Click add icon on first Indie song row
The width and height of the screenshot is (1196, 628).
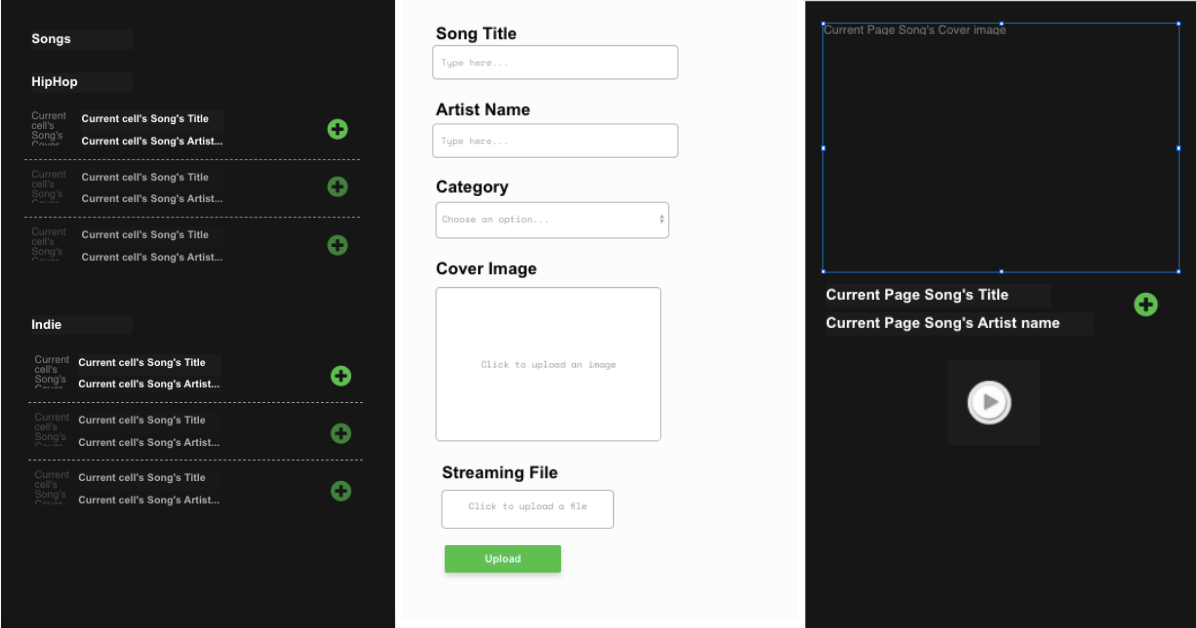[341, 376]
